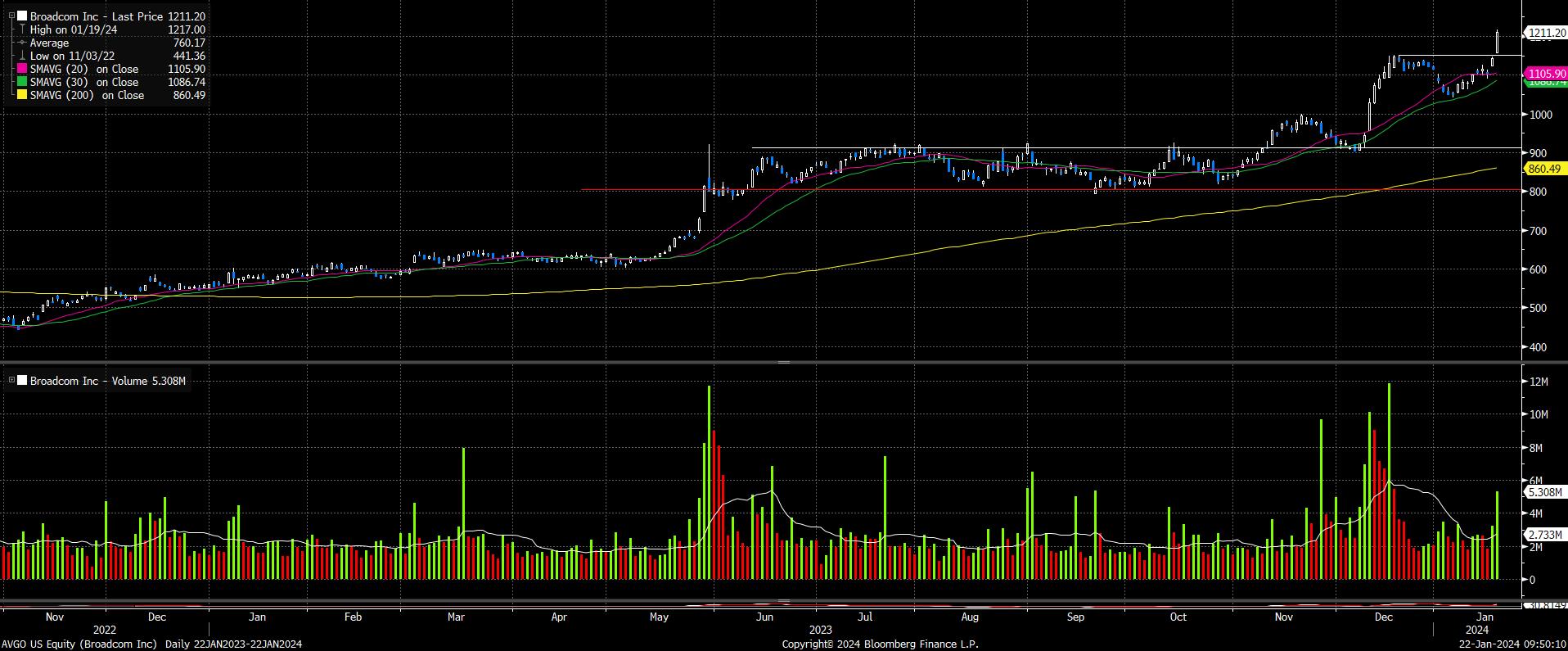Click 'AVGO US Equity (Broadcom Inc)' footer text

point(78,644)
